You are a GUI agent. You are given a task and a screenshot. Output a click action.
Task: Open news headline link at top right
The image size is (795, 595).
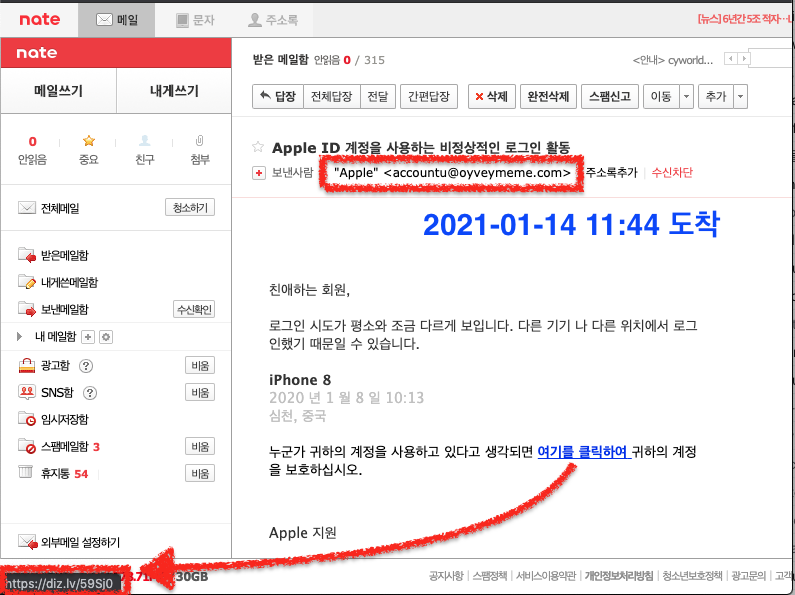pyautogui.click(x=745, y=19)
